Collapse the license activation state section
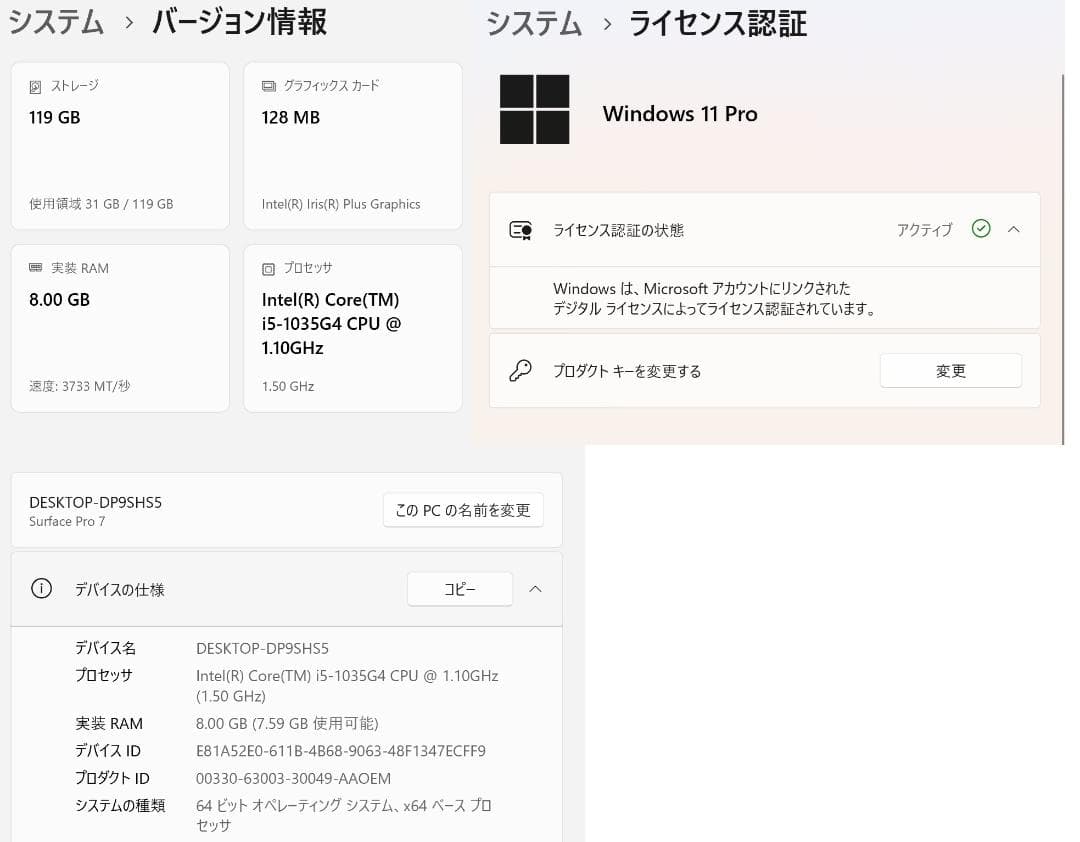The height and width of the screenshot is (842, 1080). [x=1013, y=229]
